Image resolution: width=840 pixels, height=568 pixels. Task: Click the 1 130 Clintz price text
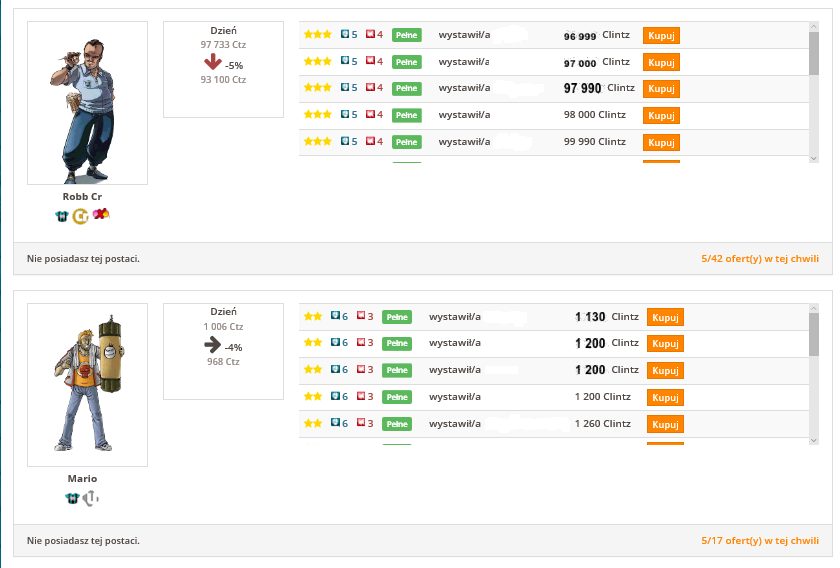pyautogui.click(x=606, y=317)
